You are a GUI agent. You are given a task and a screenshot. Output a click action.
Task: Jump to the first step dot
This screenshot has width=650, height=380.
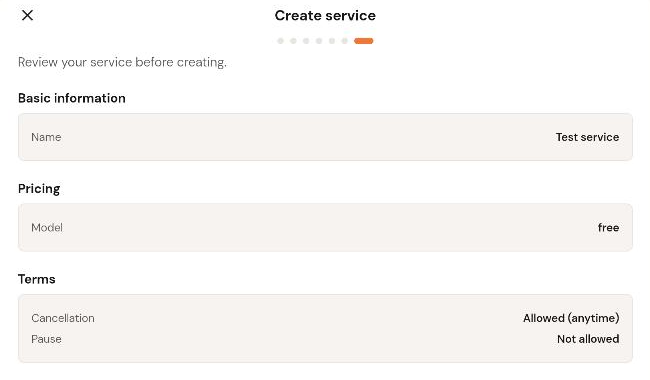click(x=281, y=41)
